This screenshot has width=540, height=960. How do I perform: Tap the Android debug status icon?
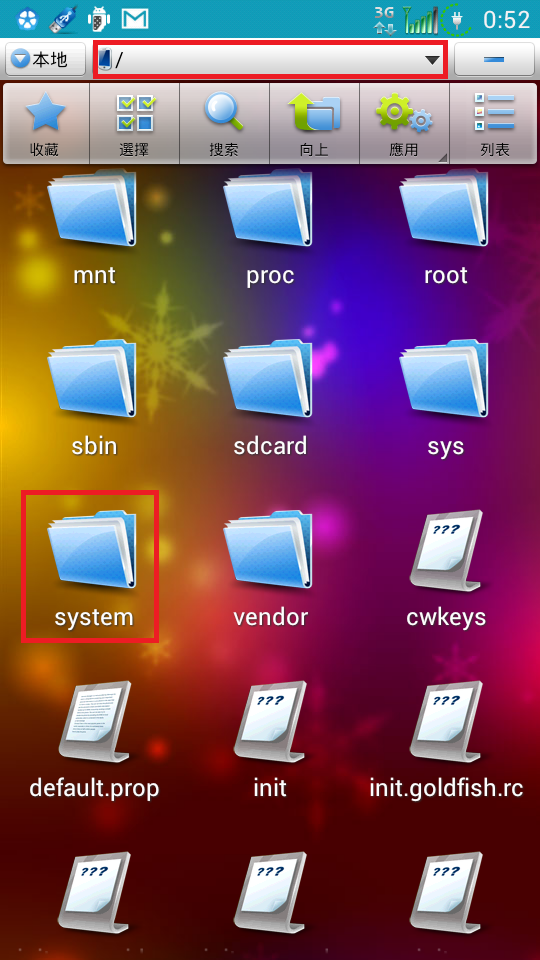point(99,19)
